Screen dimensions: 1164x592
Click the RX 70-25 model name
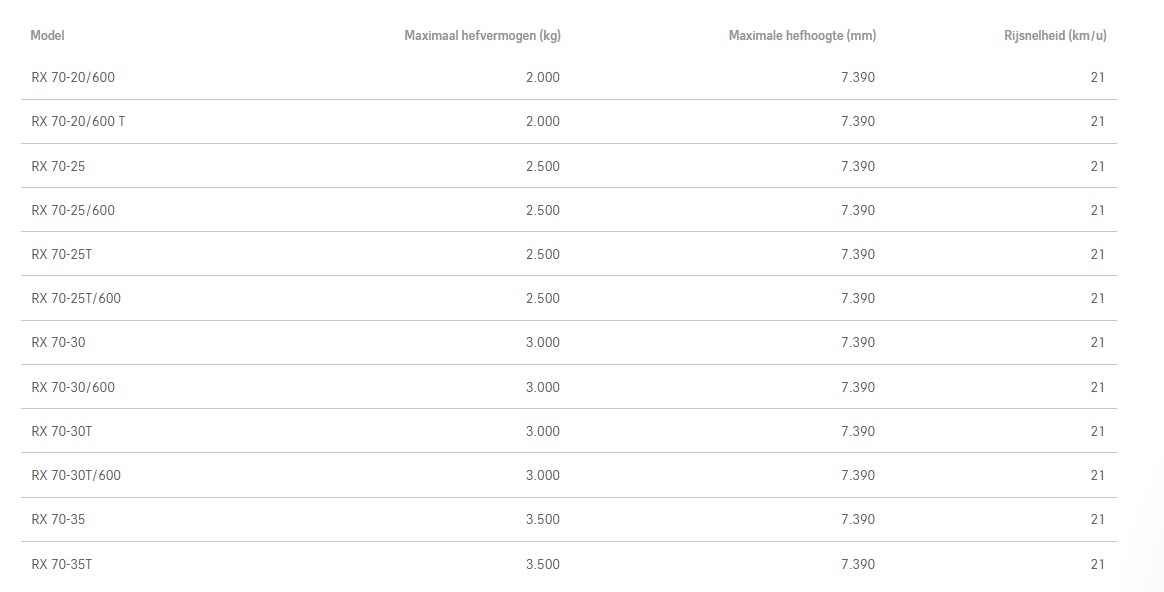click(58, 166)
